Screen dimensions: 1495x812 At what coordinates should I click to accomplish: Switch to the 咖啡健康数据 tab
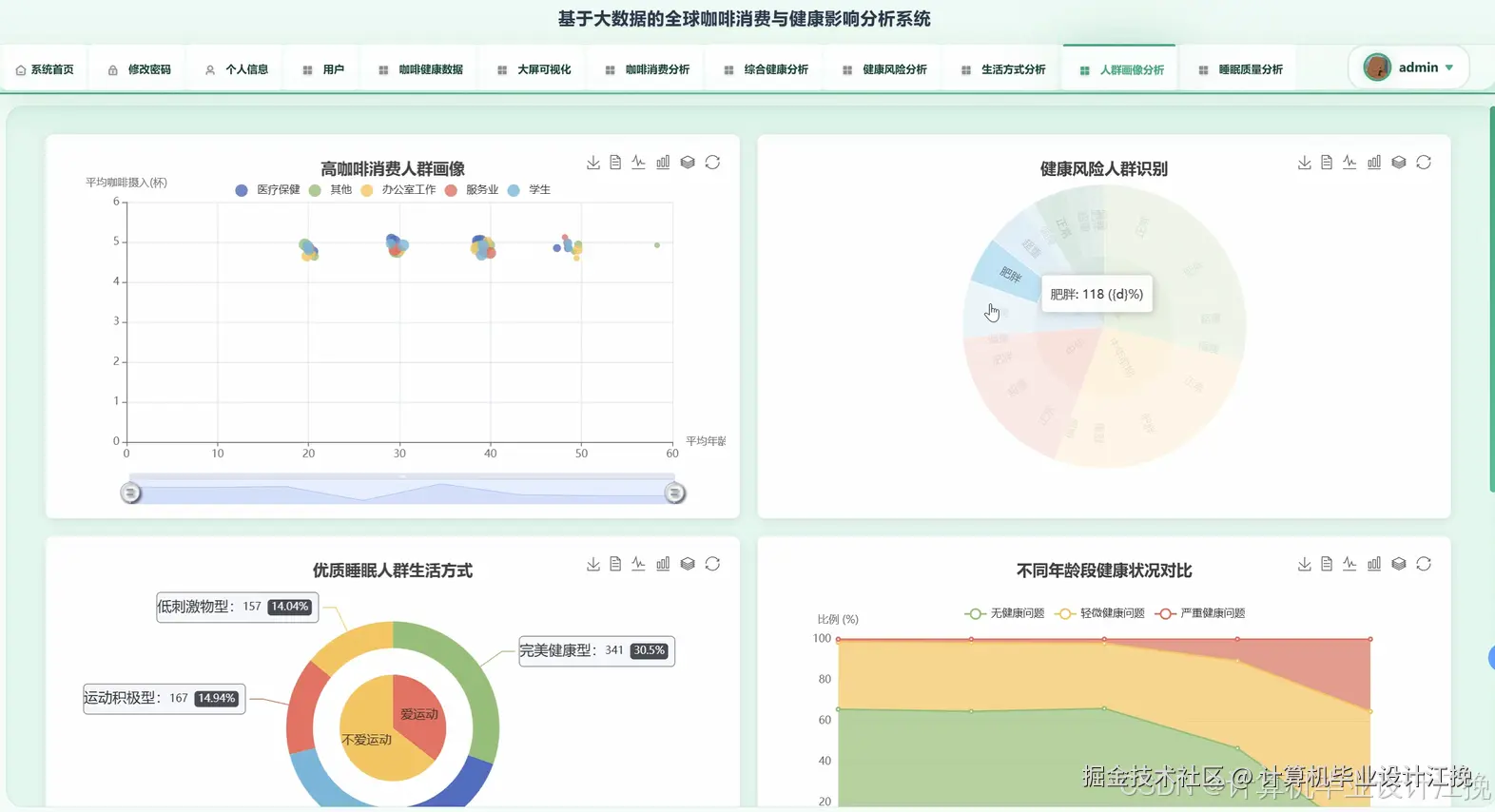tap(420, 69)
